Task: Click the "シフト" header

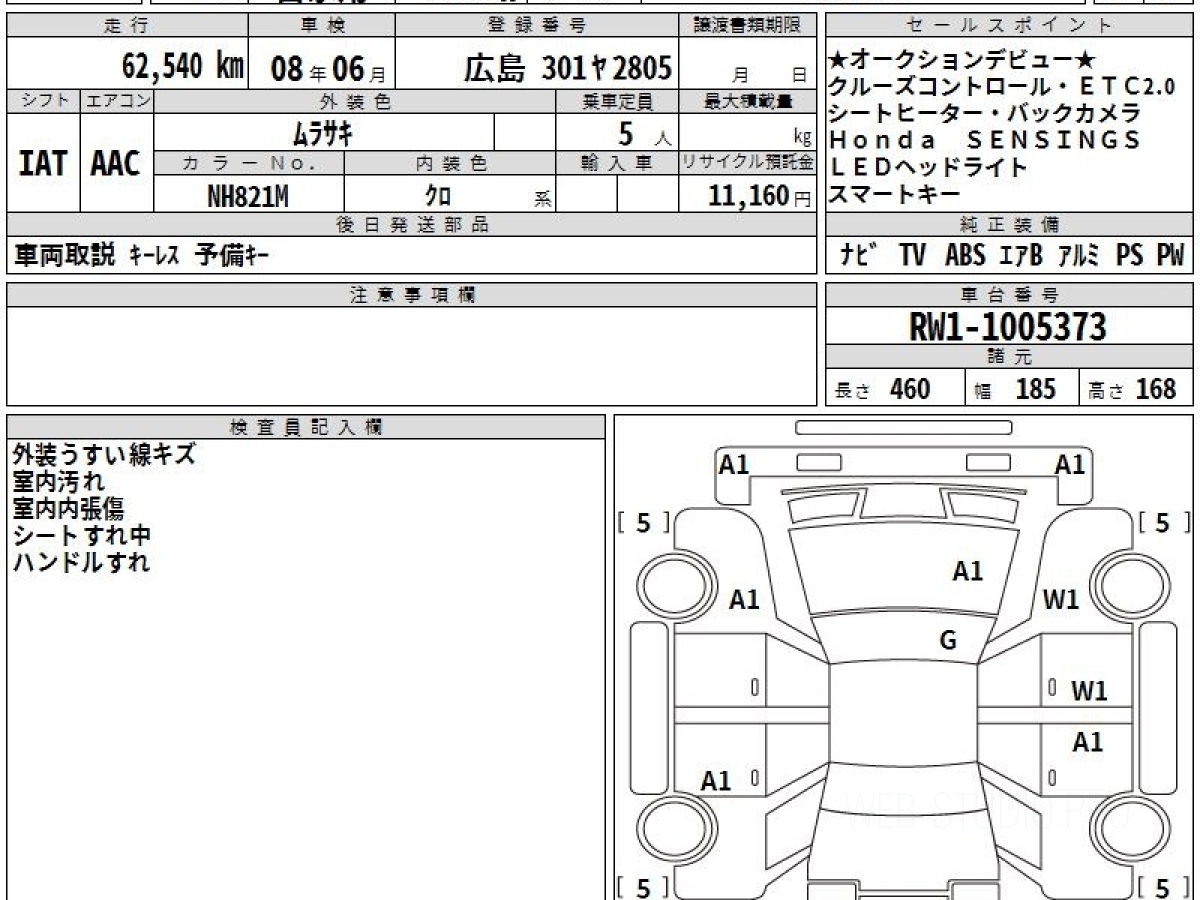Action: pyautogui.click(x=43, y=101)
